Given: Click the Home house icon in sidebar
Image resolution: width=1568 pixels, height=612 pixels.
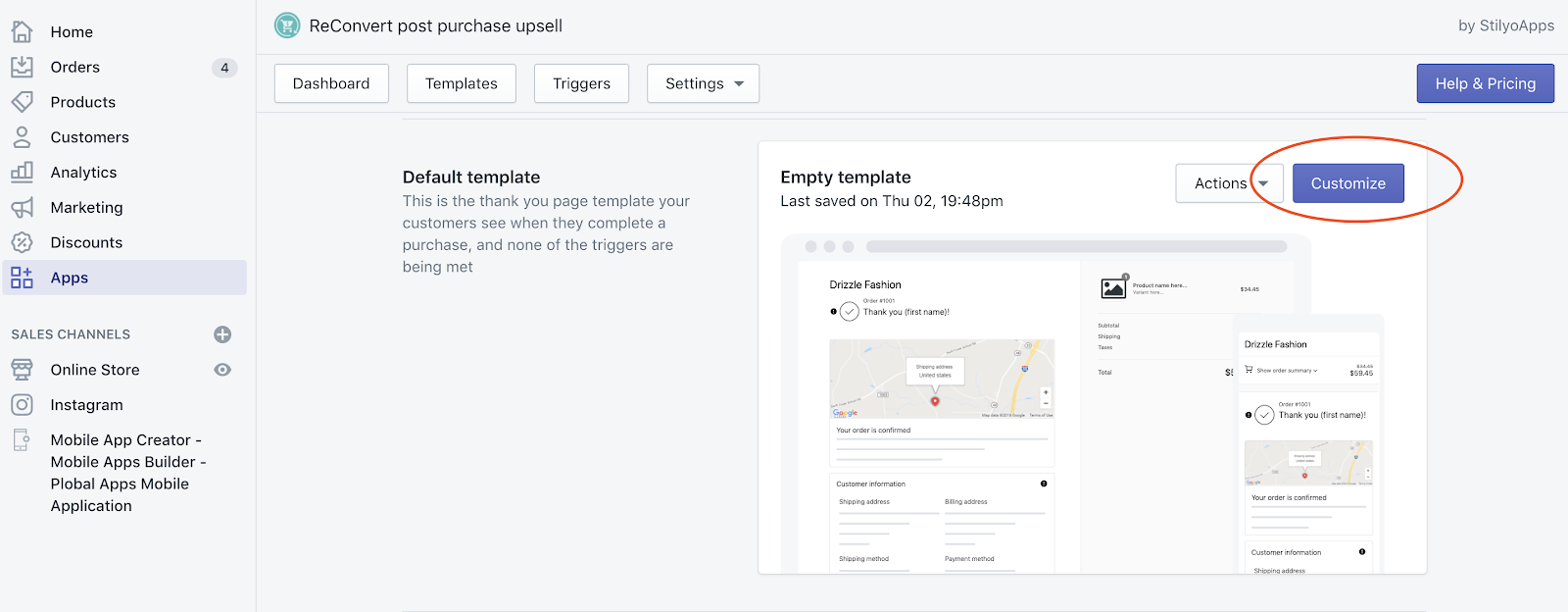Looking at the screenshot, I should [22, 31].
